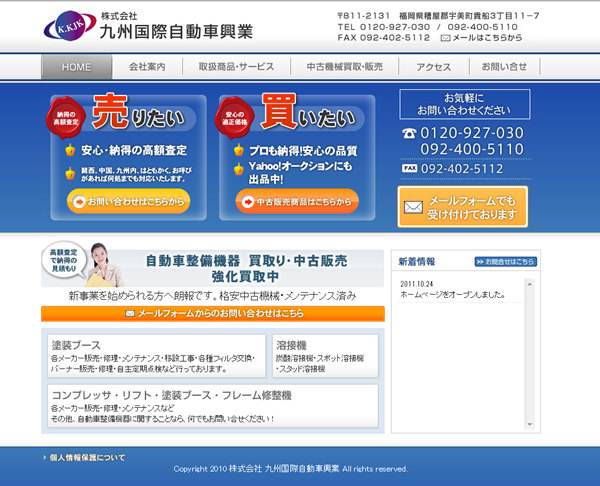The height and width of the screenshot is (486, 600).
Task: Click the 中古販売商品はこちらから orange button
Action: coord(297,201)
